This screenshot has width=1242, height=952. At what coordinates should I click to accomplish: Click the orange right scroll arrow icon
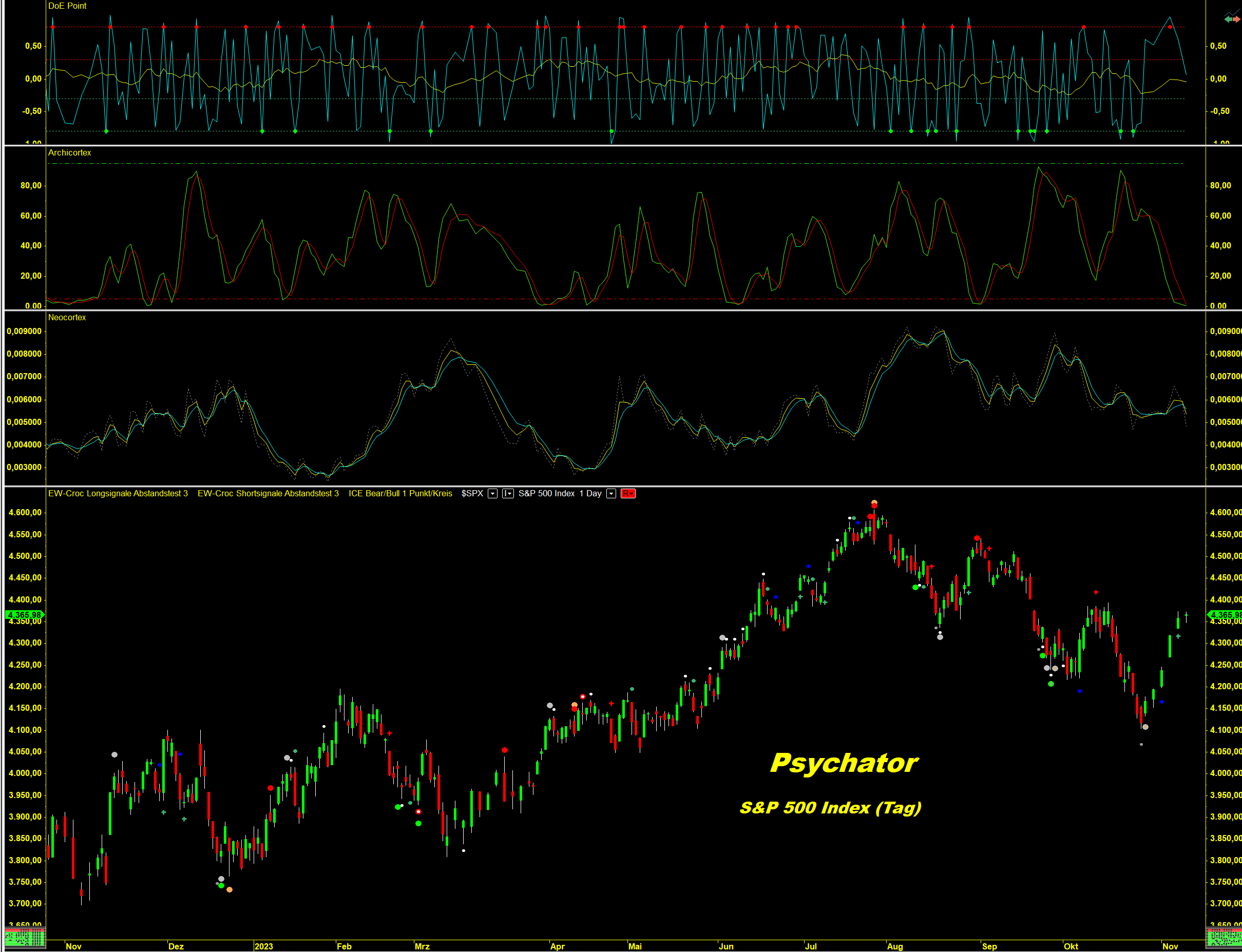(1236, 20)
